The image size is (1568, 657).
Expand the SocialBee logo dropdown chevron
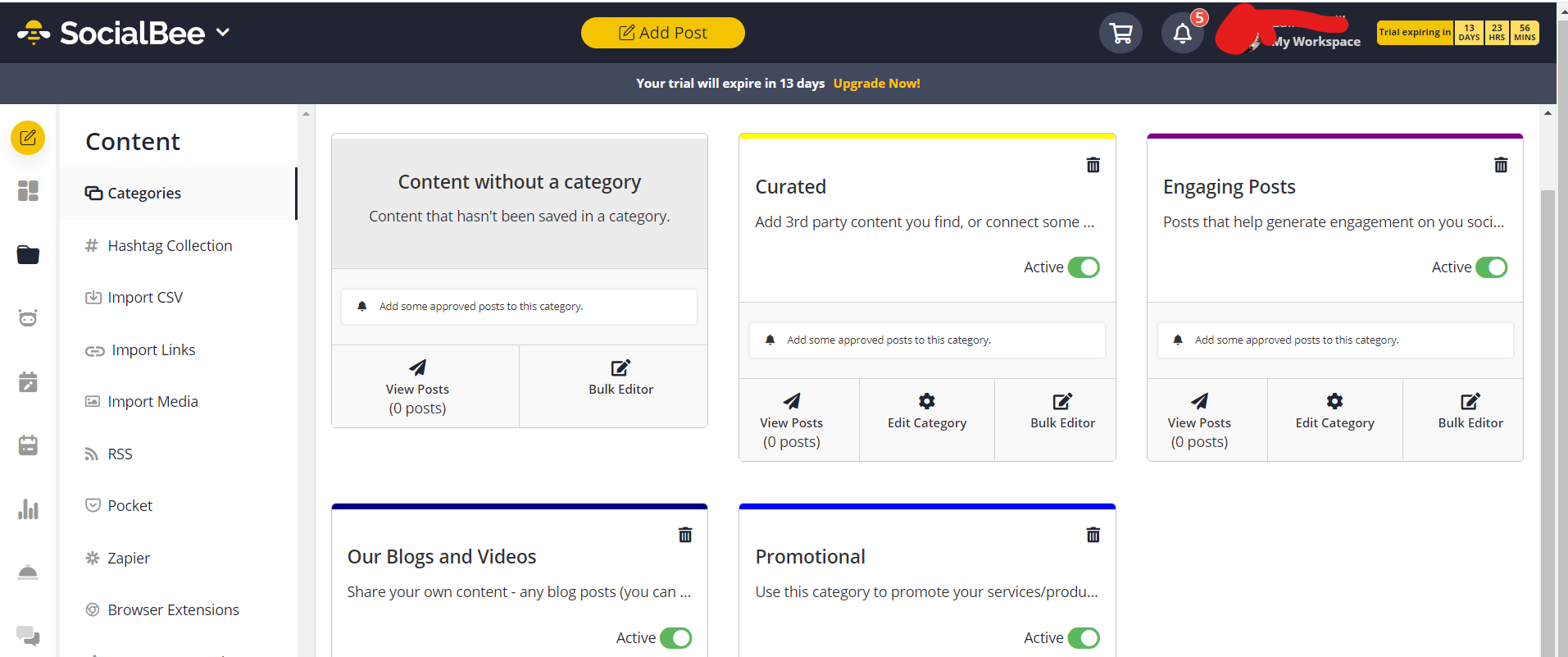[223, 33]
